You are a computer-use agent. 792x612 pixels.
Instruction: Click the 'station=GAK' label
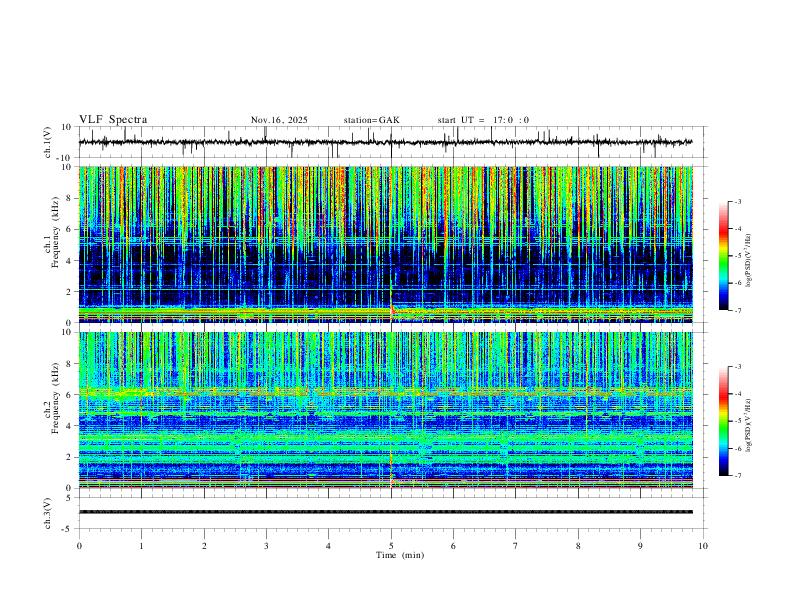[x=372, y=120]
